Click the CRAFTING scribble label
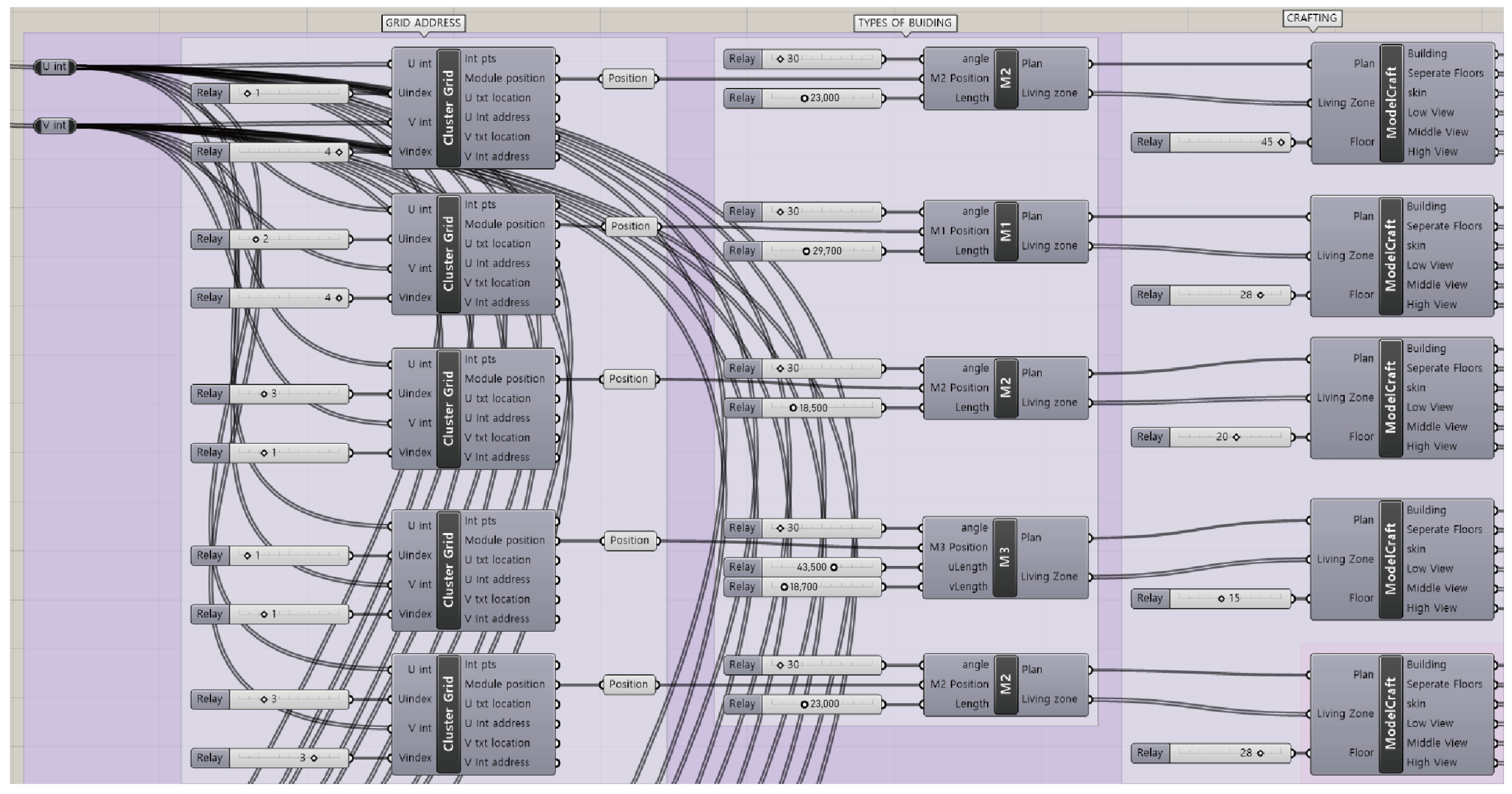This screenshot has width=1512, height=794. pyautogui.click(x=1311, y=18)
